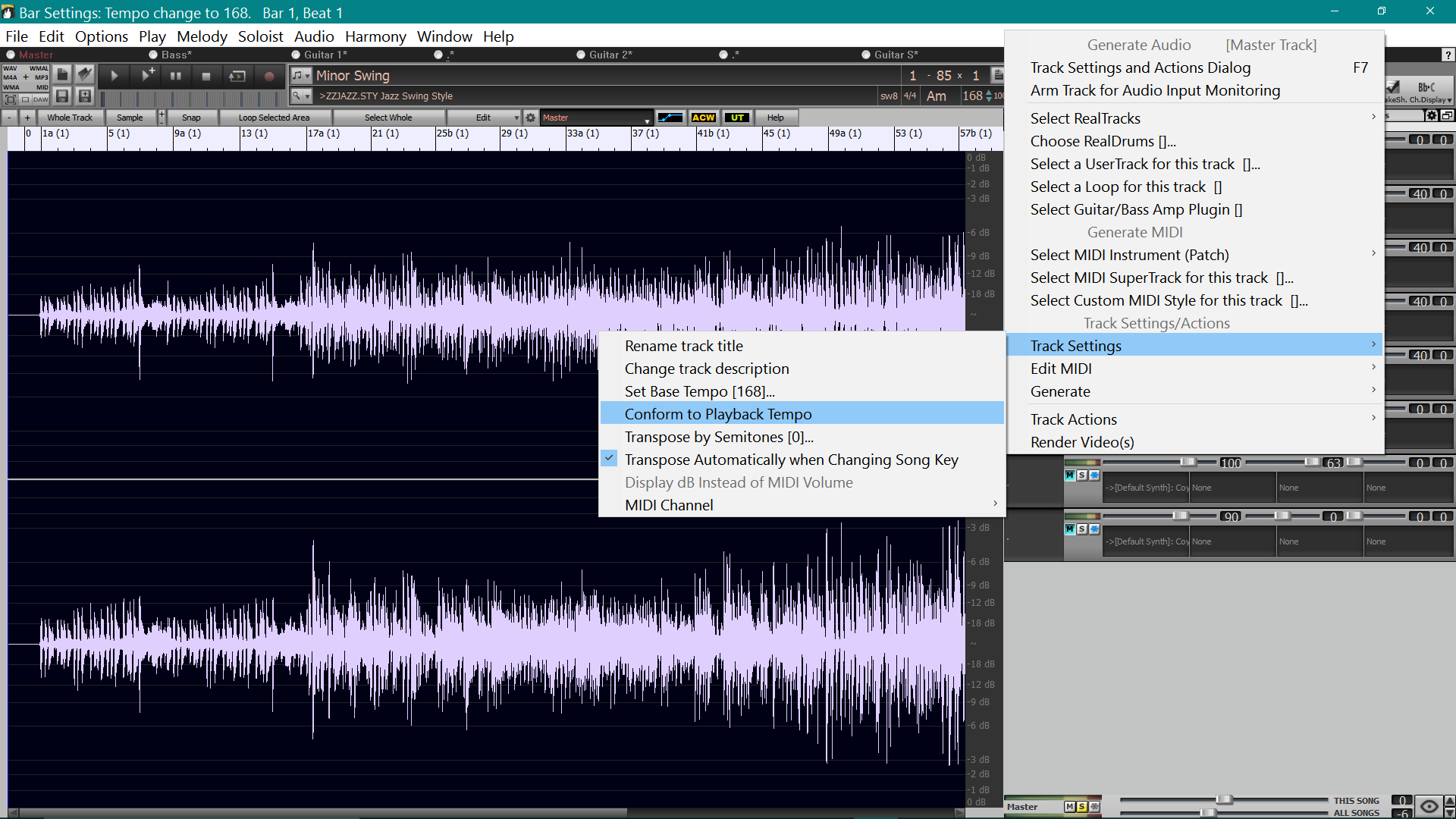The image size is (1456, 819).
Task: Click the mixer float window icon
Action: click(x=1447, y=115)
